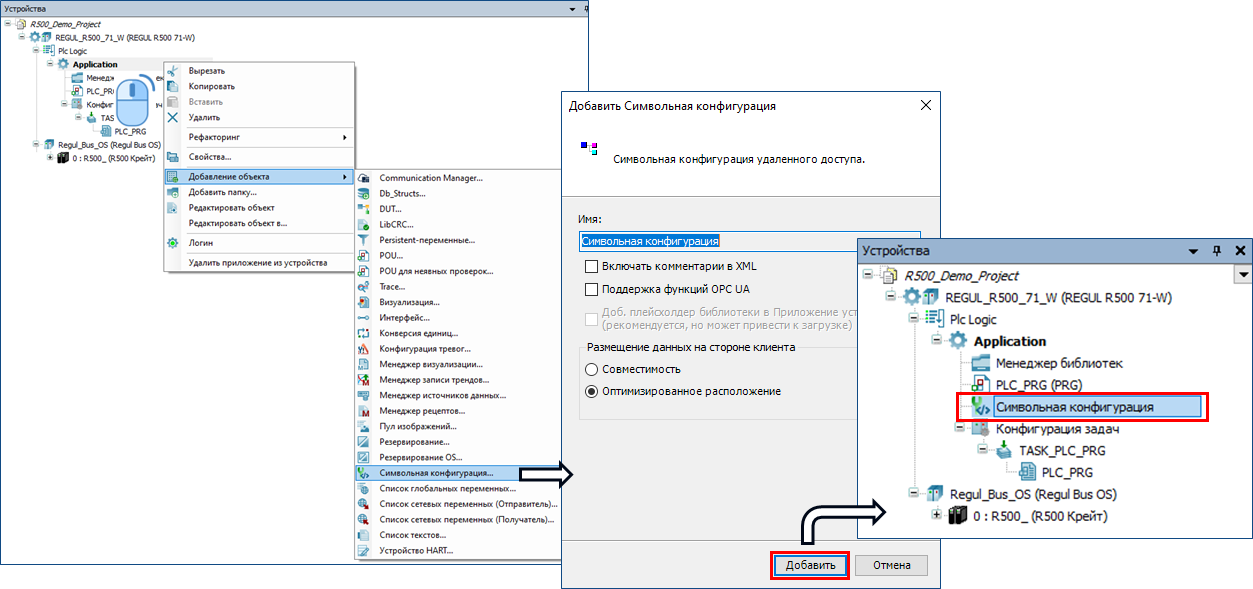The height and width of the screenshot is (589, 1253).
Task: Collapse the Application node in right tree
Action: click(x=937, y=341)
